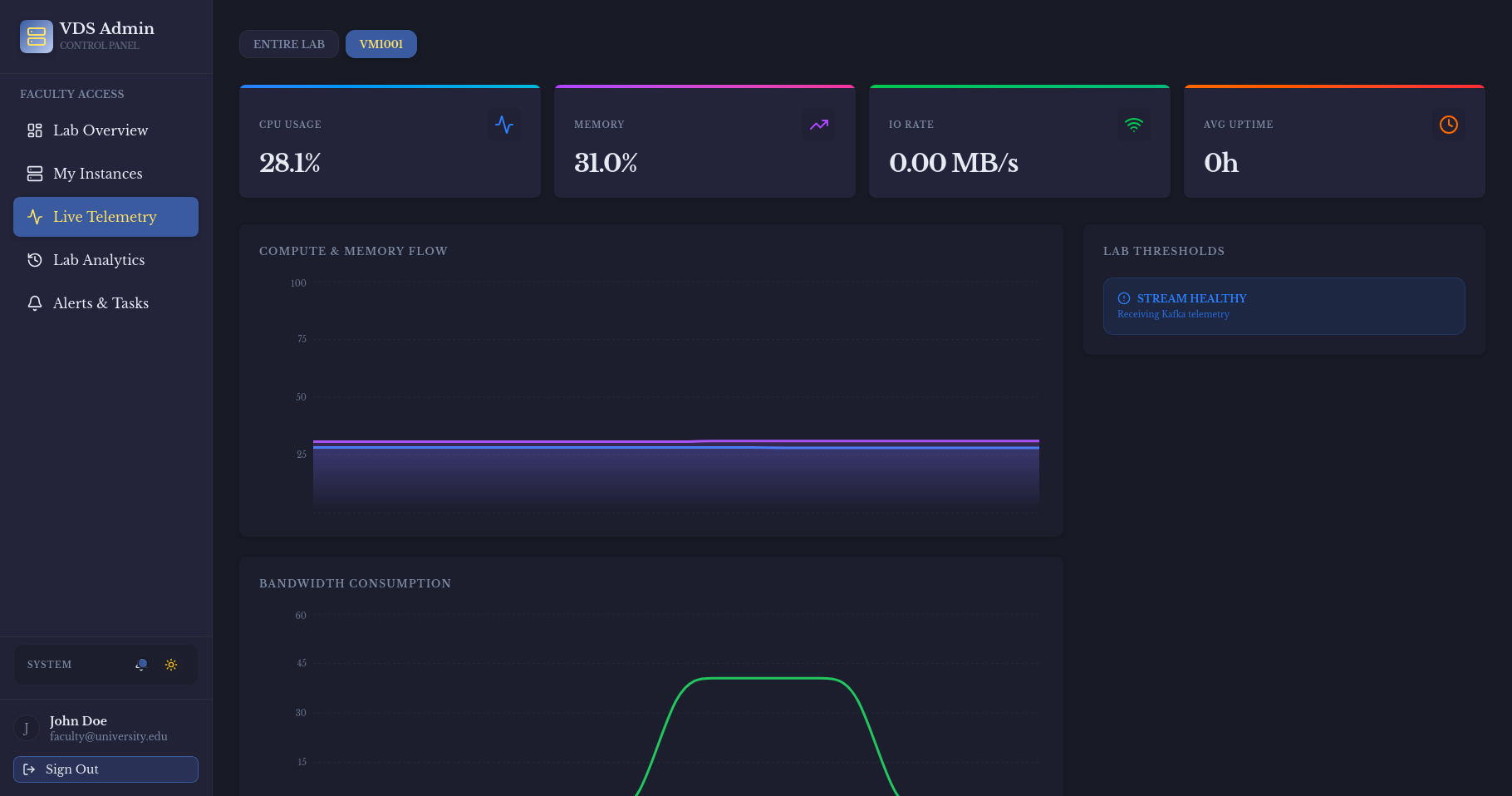
Task: Open Lab Overview from the sidebar
Action: point(106,130)
